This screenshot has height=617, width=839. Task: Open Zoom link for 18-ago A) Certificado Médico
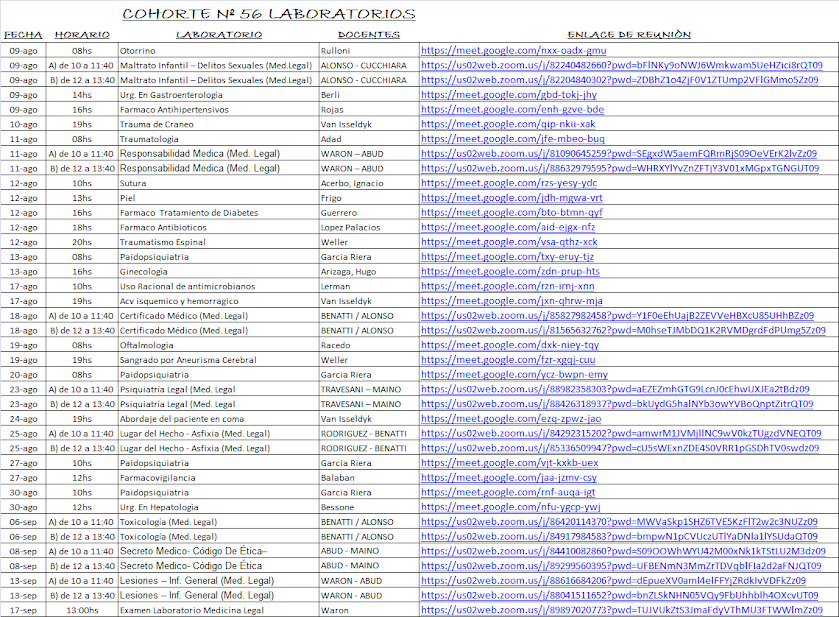tap(617, 316)
